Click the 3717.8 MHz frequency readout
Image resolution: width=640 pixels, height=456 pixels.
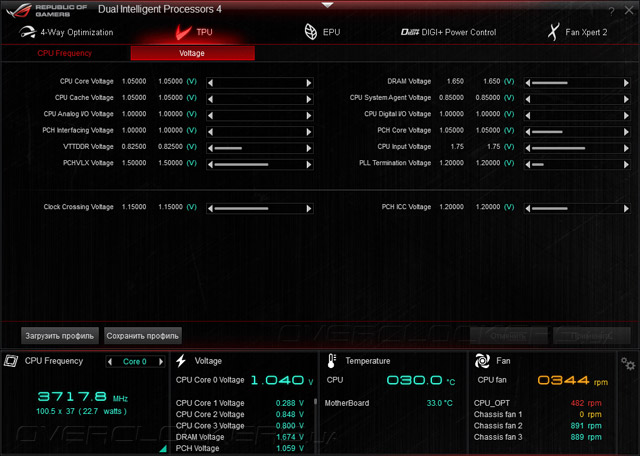click(83, 396)
